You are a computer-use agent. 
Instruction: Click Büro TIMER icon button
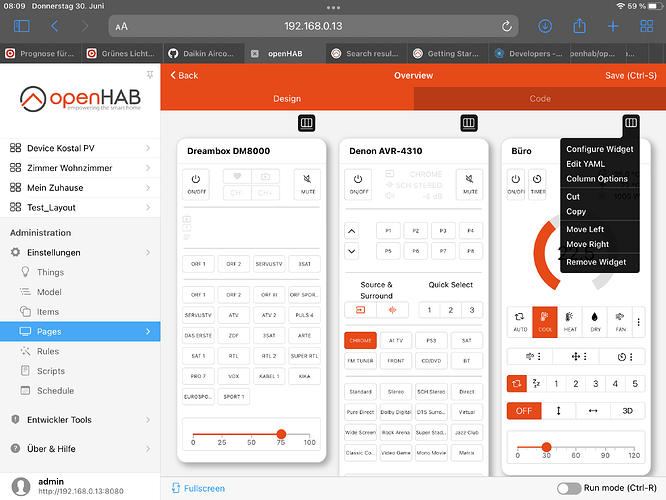[x=537, y=184]
